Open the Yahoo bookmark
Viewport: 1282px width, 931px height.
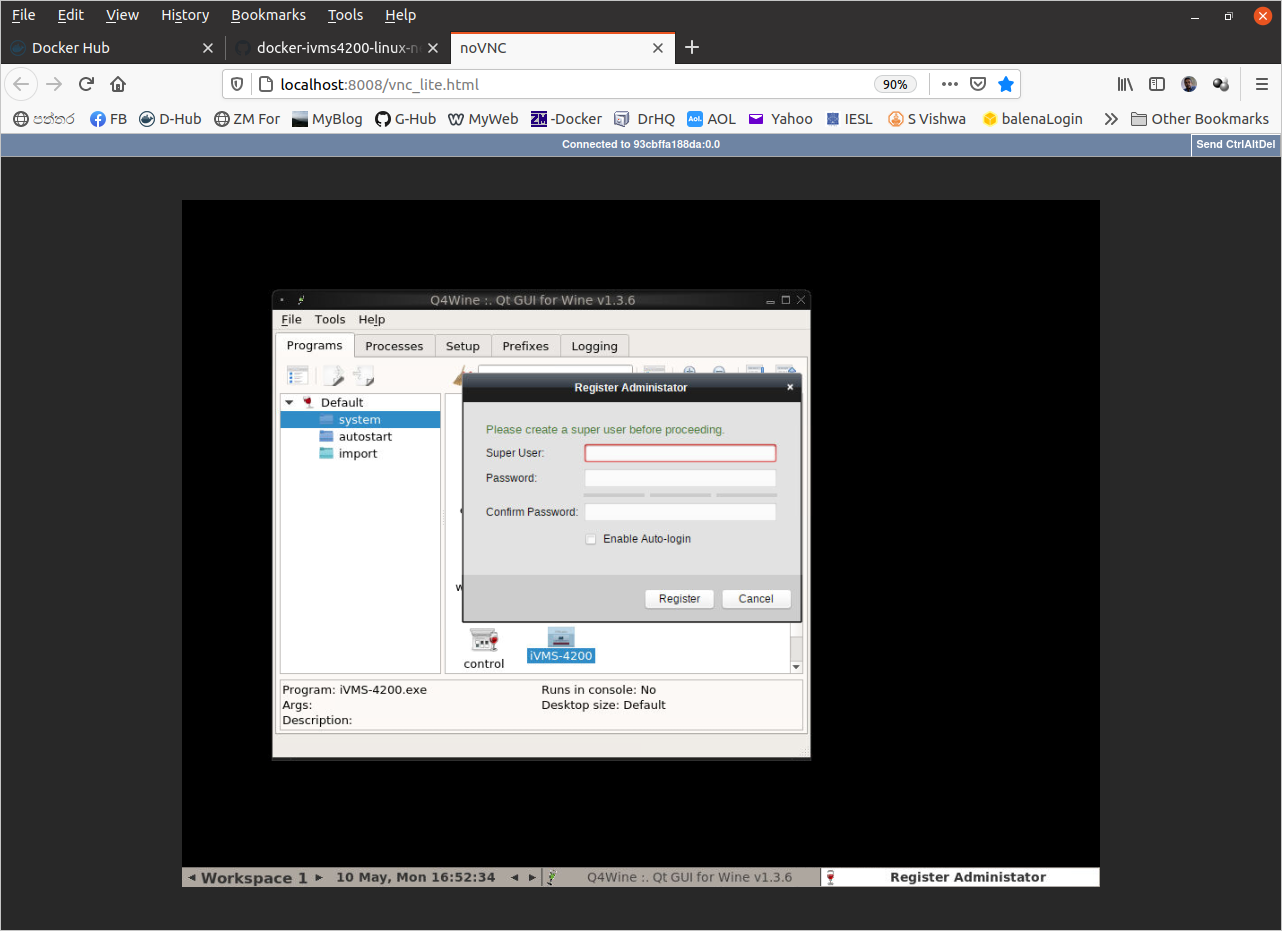tap(780, 118)
